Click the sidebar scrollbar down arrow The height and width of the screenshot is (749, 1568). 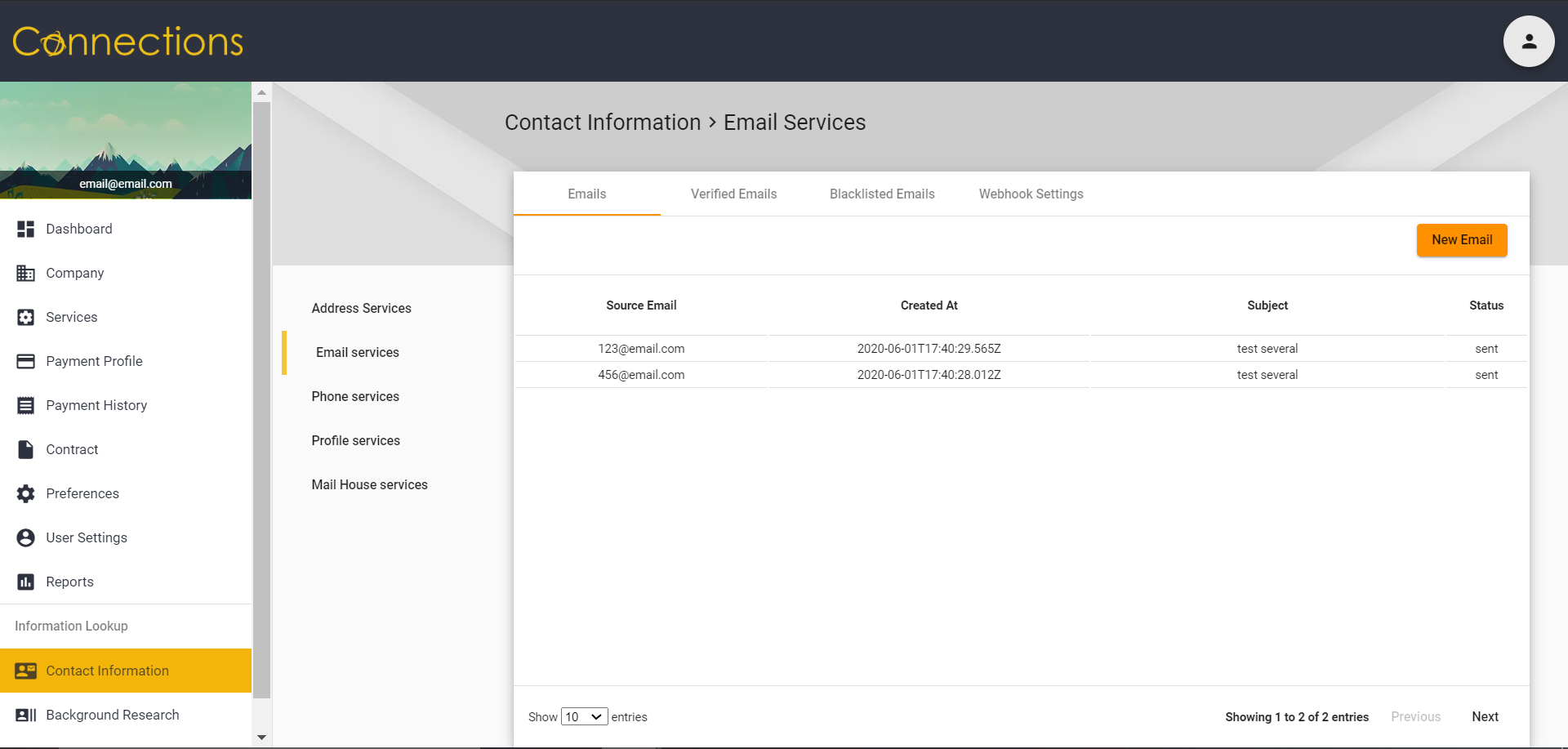coord(261,737)
